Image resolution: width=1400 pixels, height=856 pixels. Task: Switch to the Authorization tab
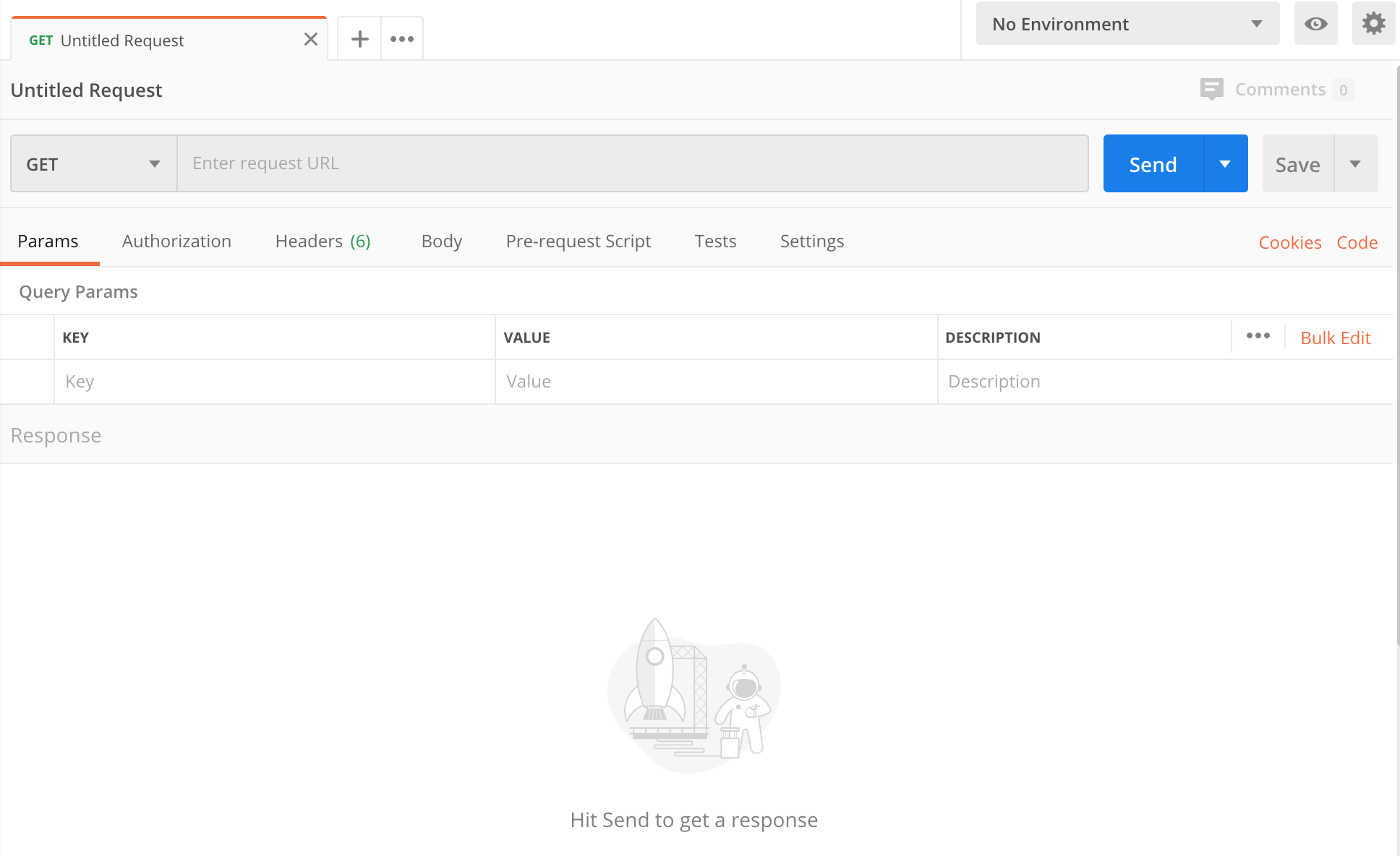click(x=176, y=241)
